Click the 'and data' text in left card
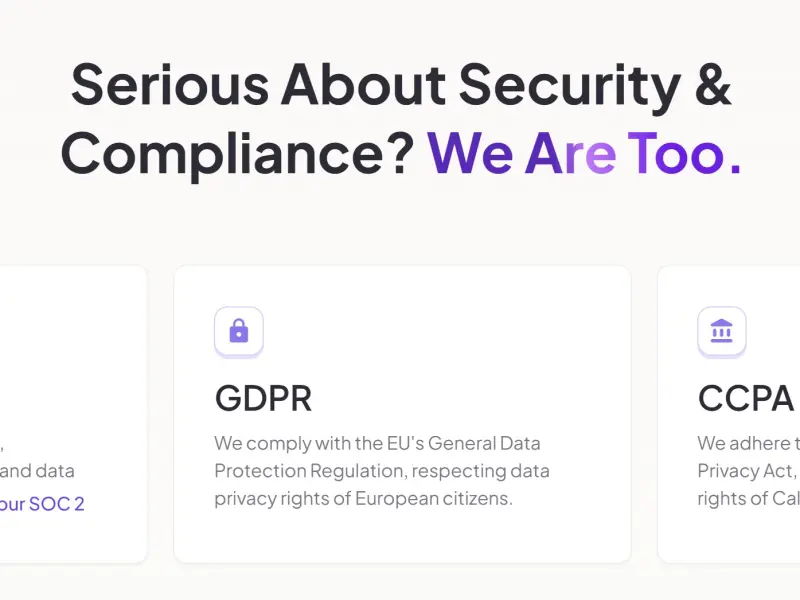The image size is (800, 600). (37, 470)
